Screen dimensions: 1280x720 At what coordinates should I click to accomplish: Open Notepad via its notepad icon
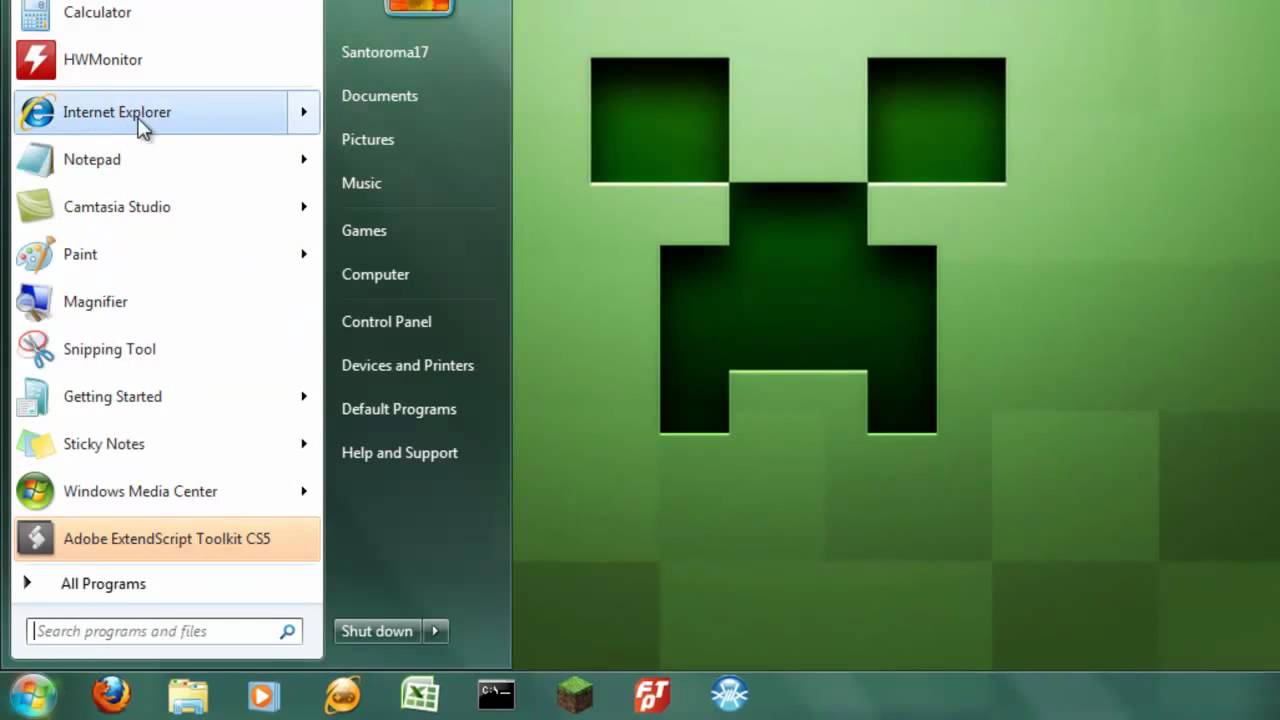click(x=36, y=160)
